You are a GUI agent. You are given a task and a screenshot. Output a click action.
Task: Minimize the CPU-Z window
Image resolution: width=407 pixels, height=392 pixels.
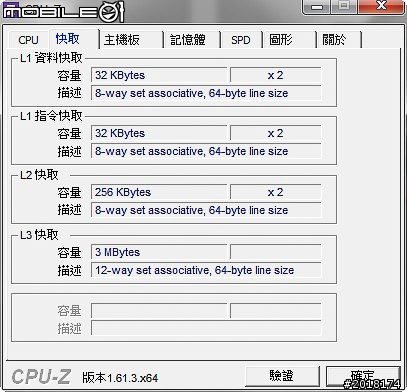pyautogui.click(x=317, y=6)
